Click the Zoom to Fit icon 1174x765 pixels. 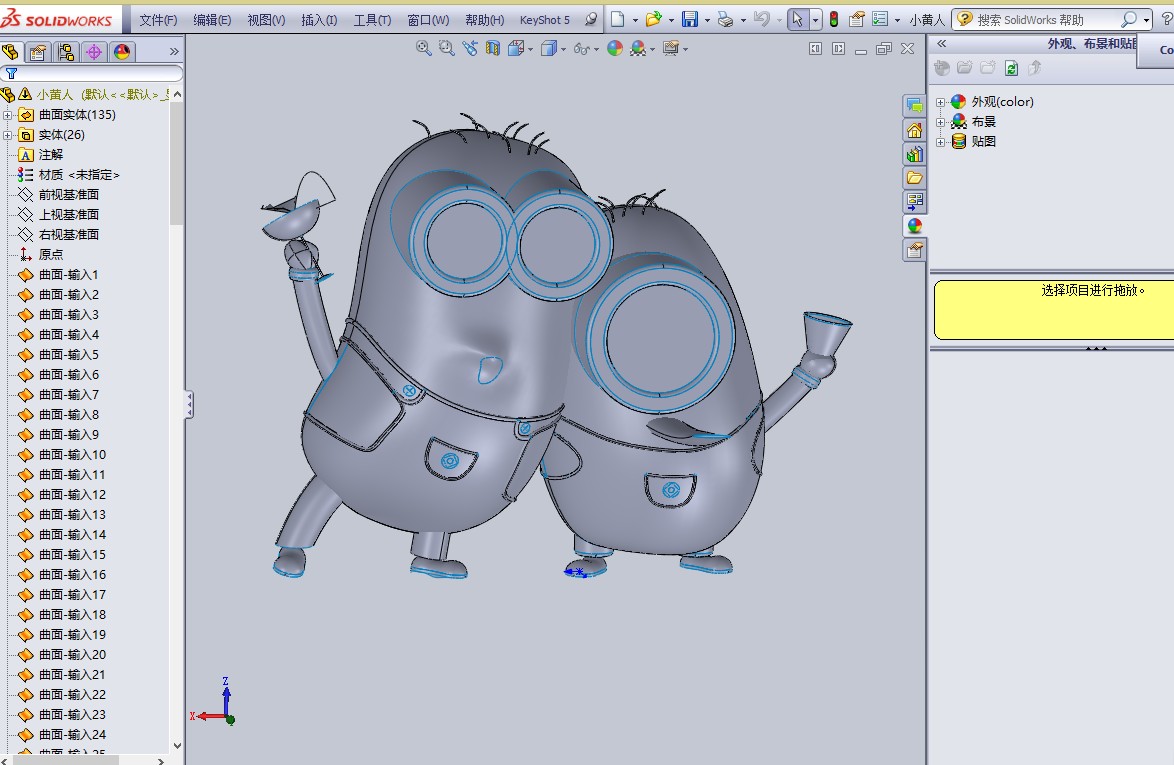[424, 49]
